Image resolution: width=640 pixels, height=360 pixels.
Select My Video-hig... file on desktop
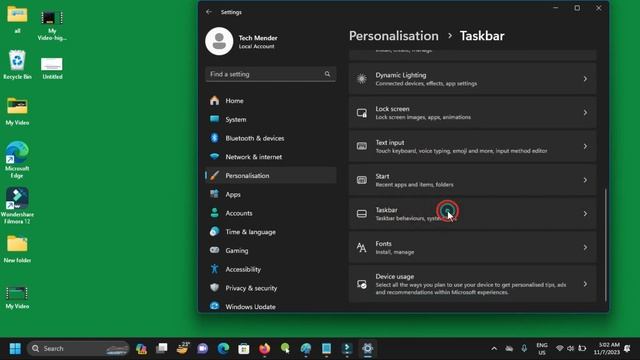coord(52,25)
